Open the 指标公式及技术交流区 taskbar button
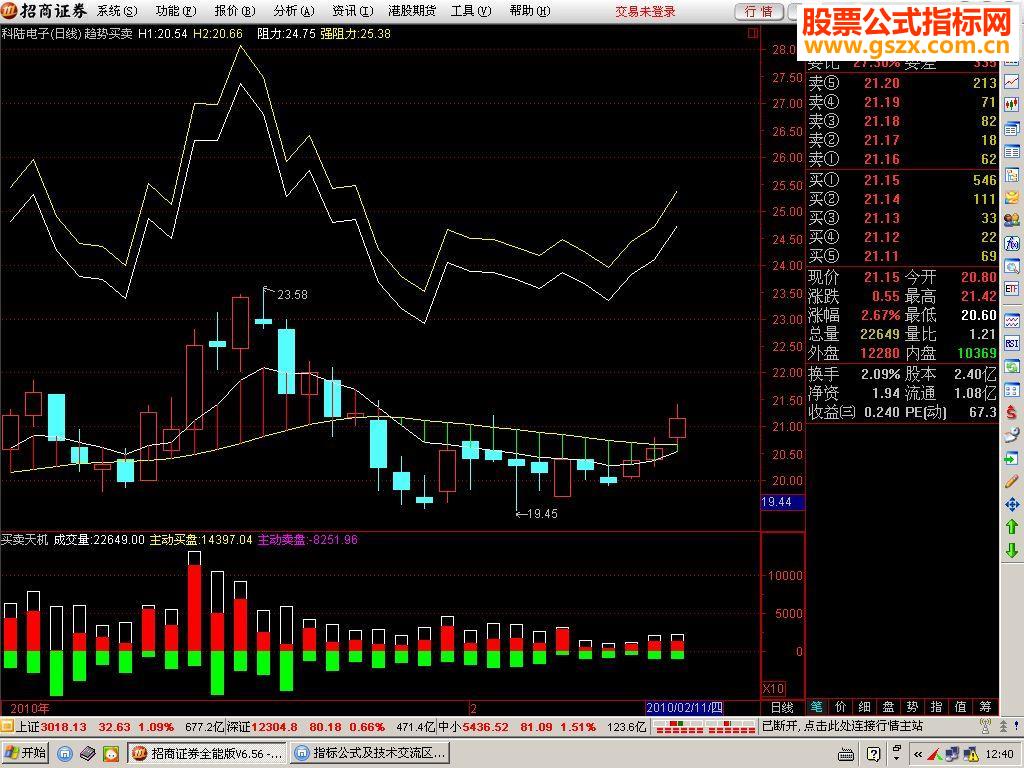 (x=370, y=753)
